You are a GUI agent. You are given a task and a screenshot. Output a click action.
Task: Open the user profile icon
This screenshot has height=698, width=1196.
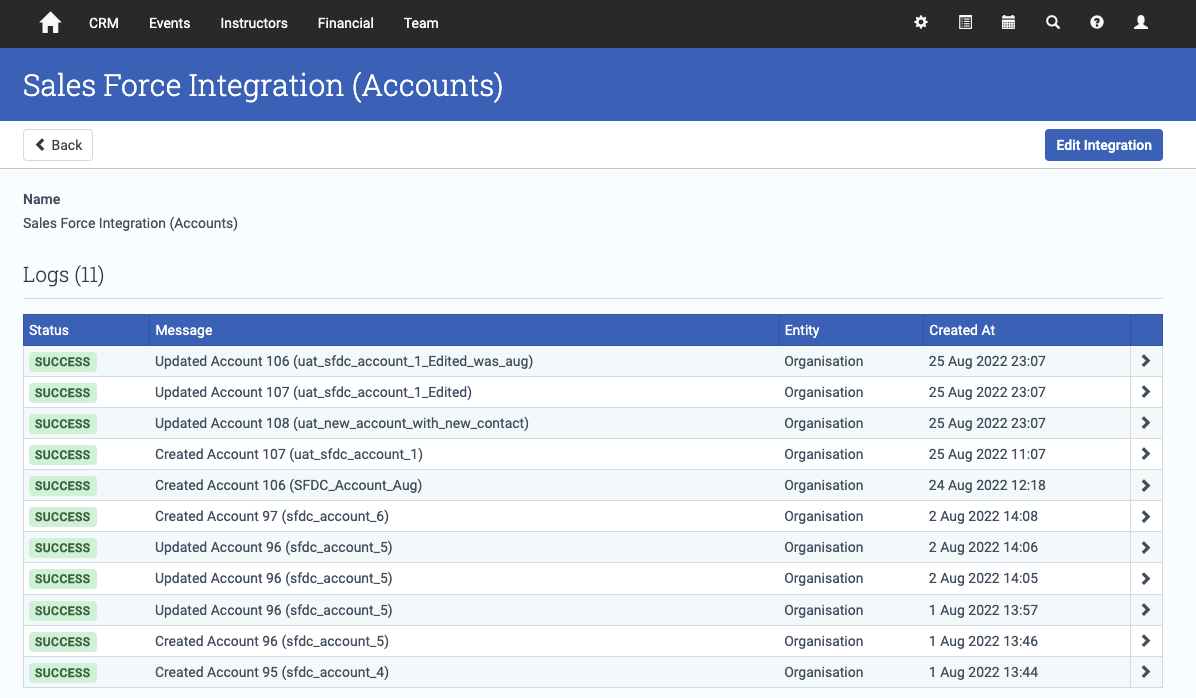tap(1141, 23)
